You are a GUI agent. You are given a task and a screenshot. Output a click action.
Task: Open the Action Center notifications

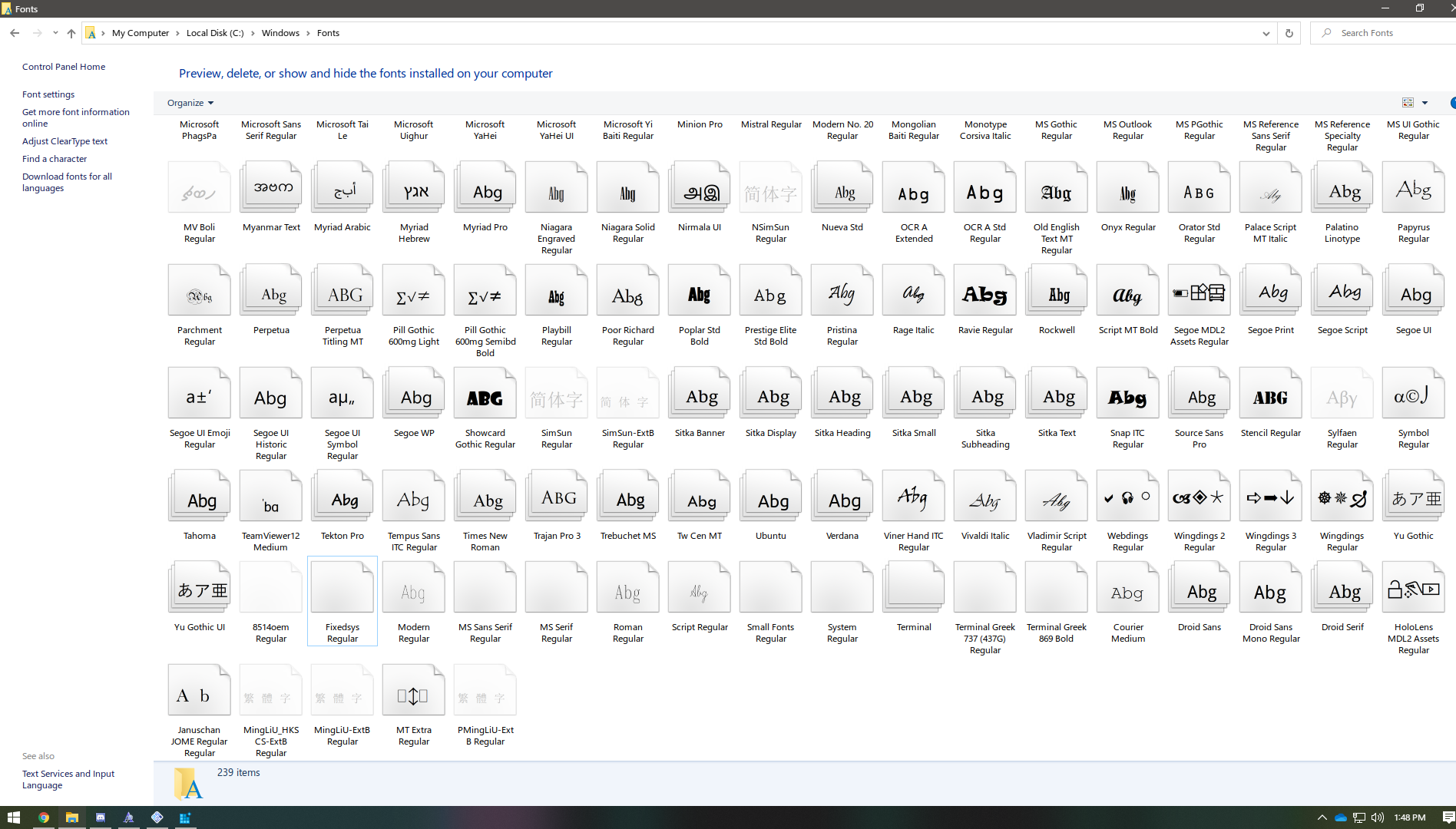[x=1448, y=817]
